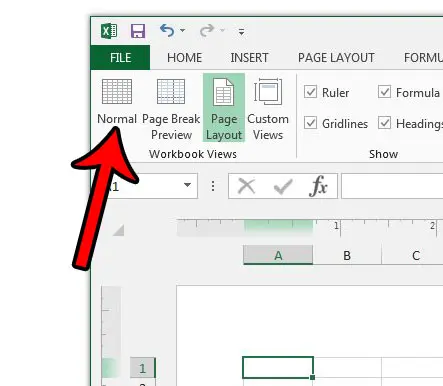Uncheck the Ruler checkbox
The height and width of the screenshot is (386, 443).
click(310, 92)
